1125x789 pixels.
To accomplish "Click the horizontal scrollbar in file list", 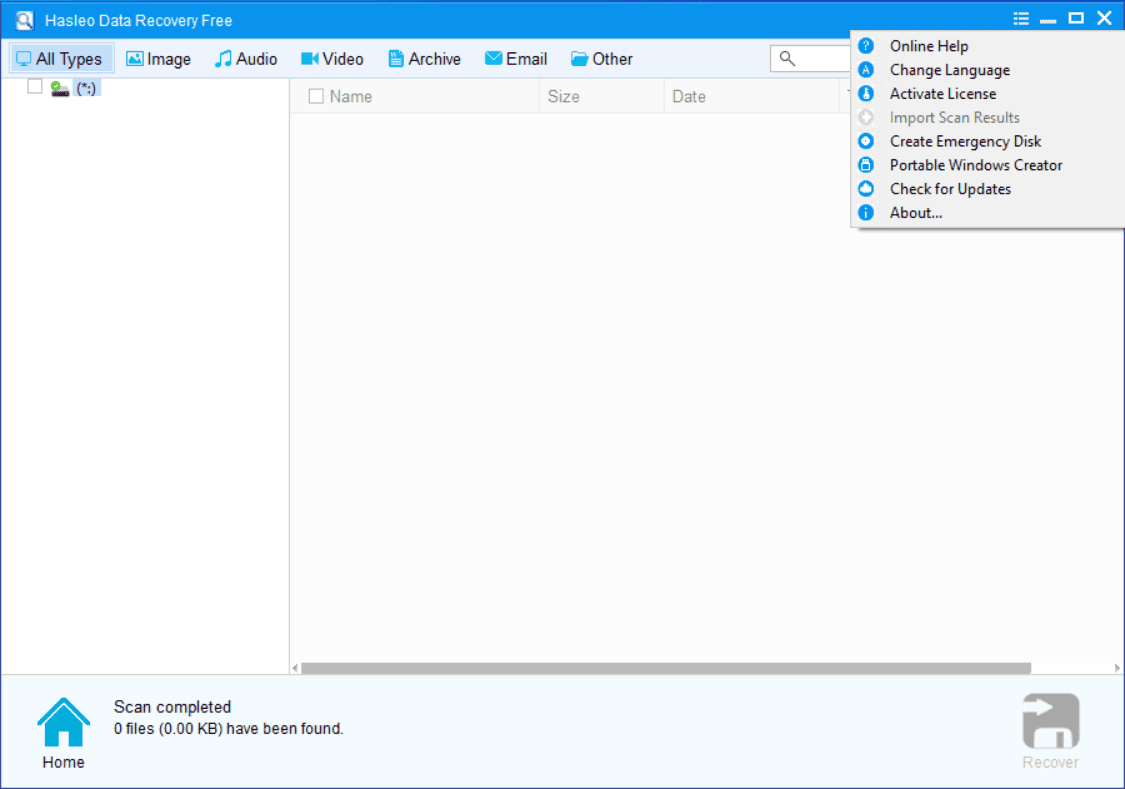I will click(665, 668).
